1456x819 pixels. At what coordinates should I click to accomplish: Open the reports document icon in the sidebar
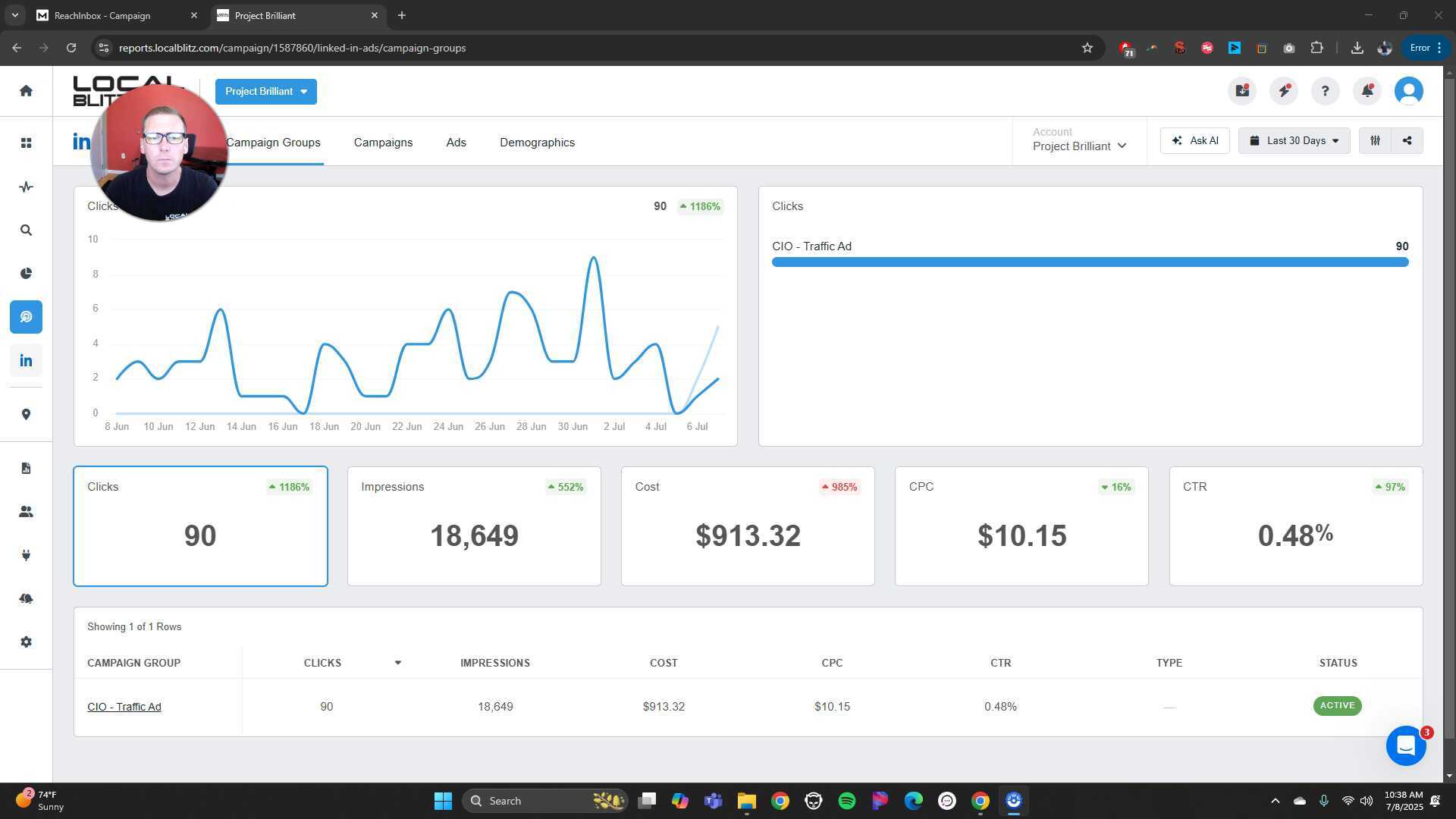[26, 468]
